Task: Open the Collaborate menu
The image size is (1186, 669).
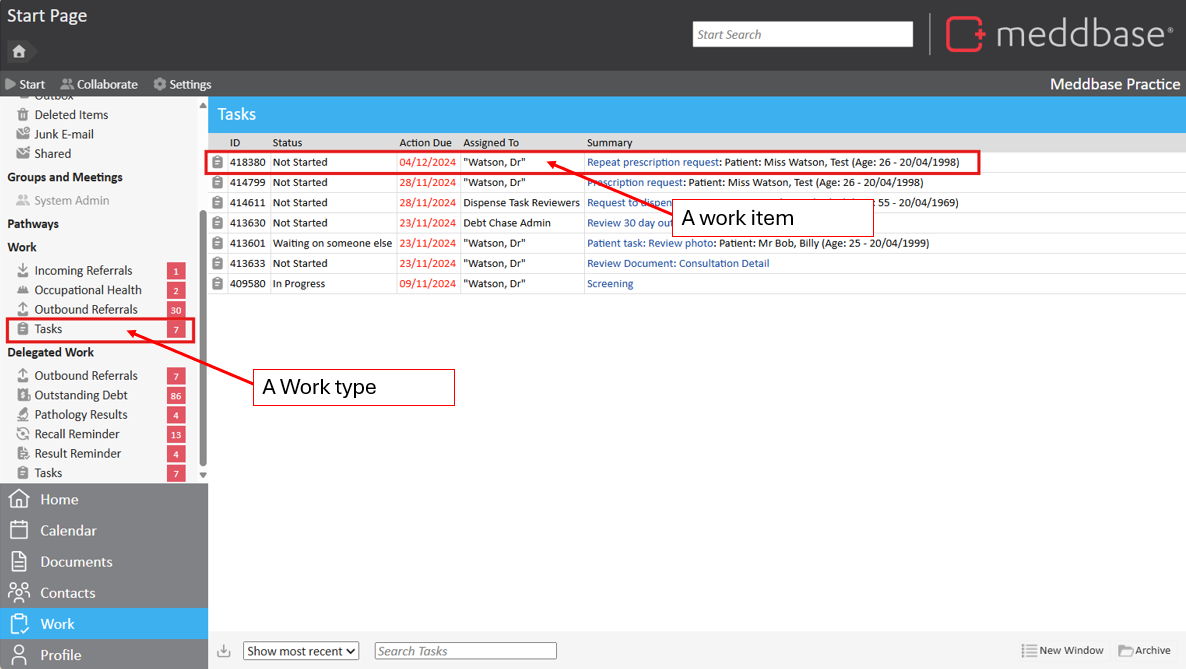Action: (x=99, y=84)
